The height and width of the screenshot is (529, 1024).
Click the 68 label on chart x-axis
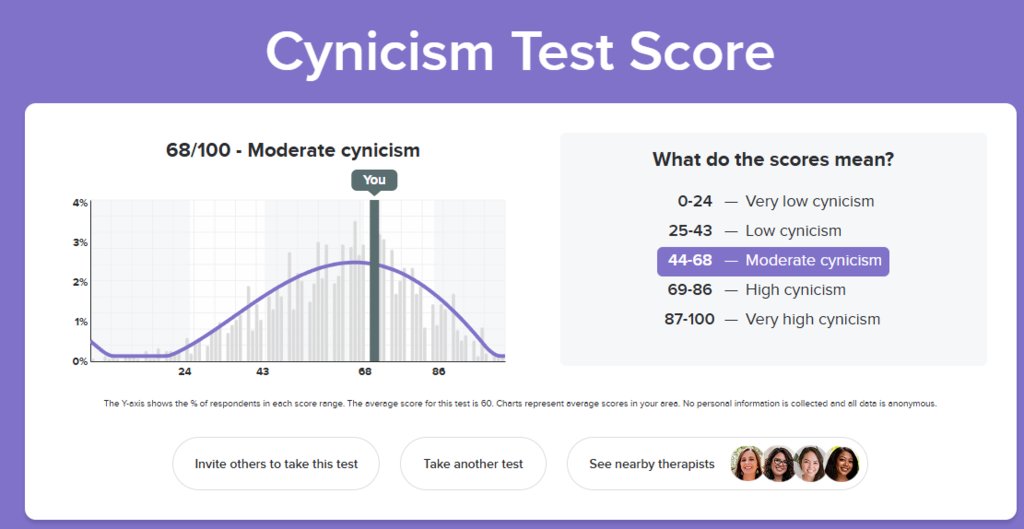[x=364, y=372]
